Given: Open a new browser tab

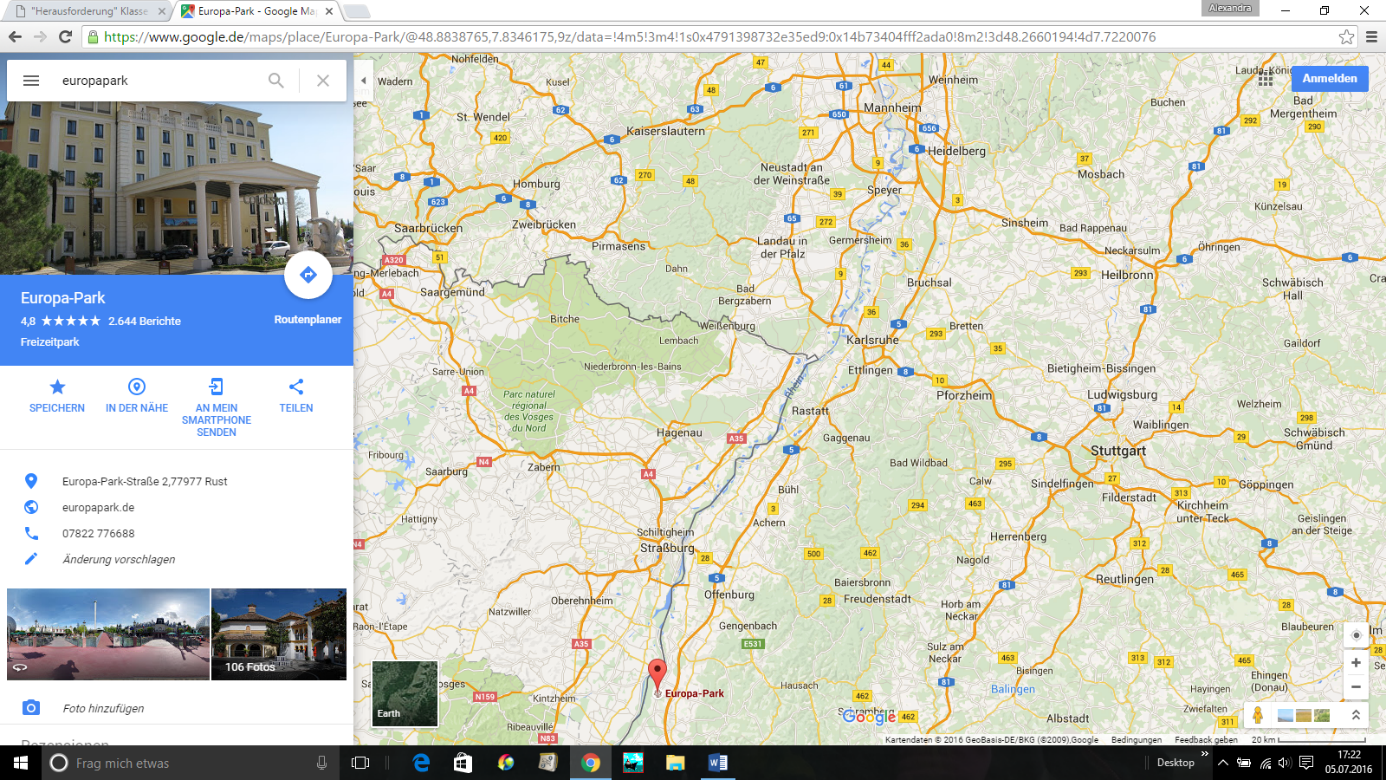Looking at the screenshot, I should click(356, 12).
